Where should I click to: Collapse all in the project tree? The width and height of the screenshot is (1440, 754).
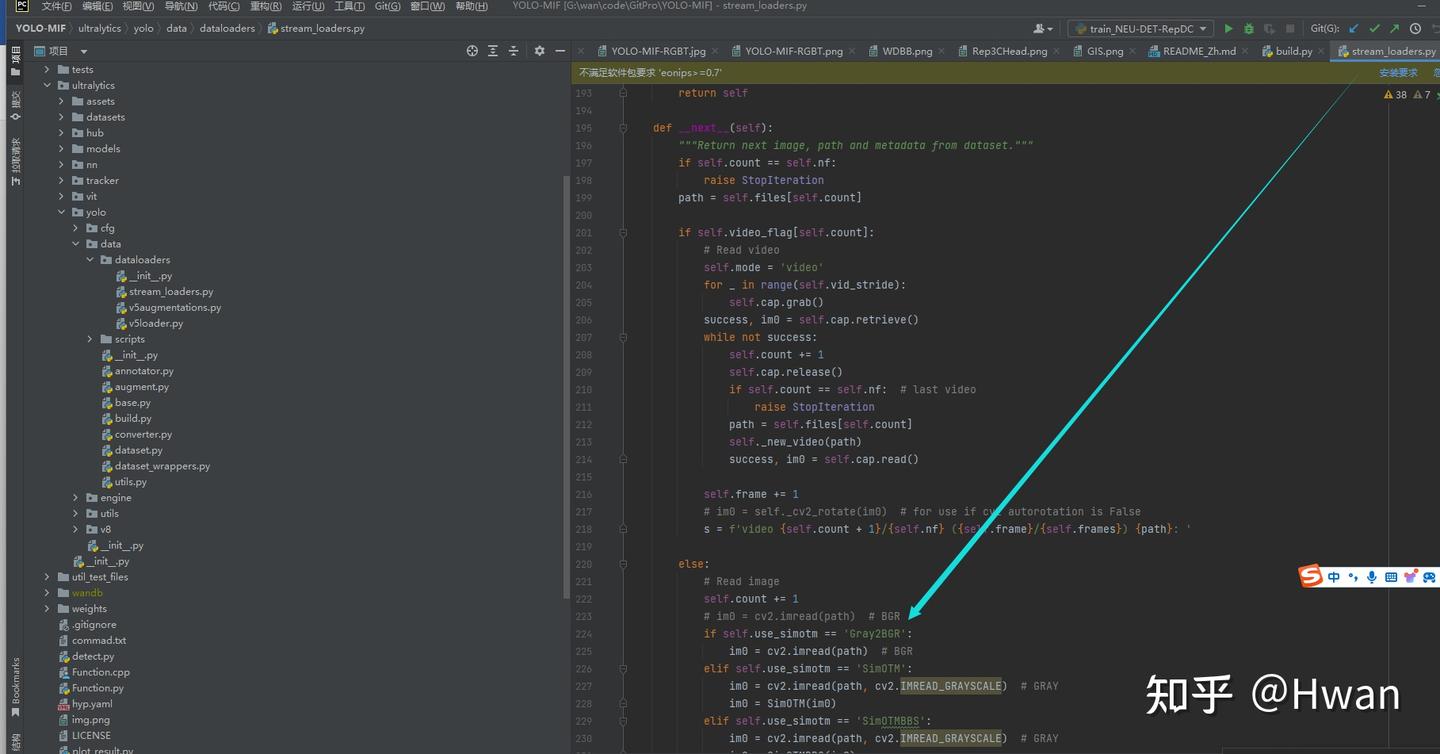(x=513, y=51)
